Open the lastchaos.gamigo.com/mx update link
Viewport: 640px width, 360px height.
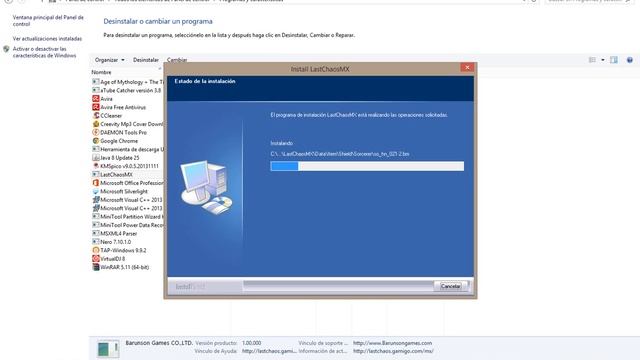[x=393, y=351]
